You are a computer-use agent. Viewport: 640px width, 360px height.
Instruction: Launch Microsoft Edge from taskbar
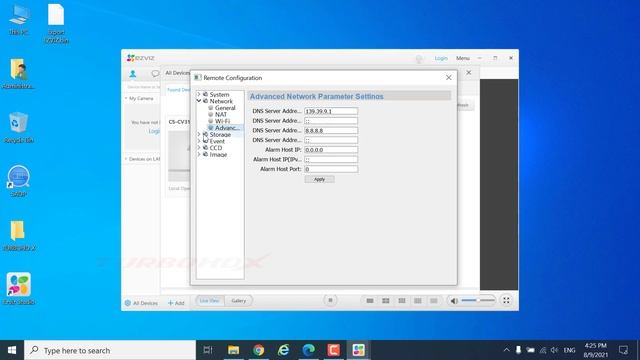[x=309, y=350]
